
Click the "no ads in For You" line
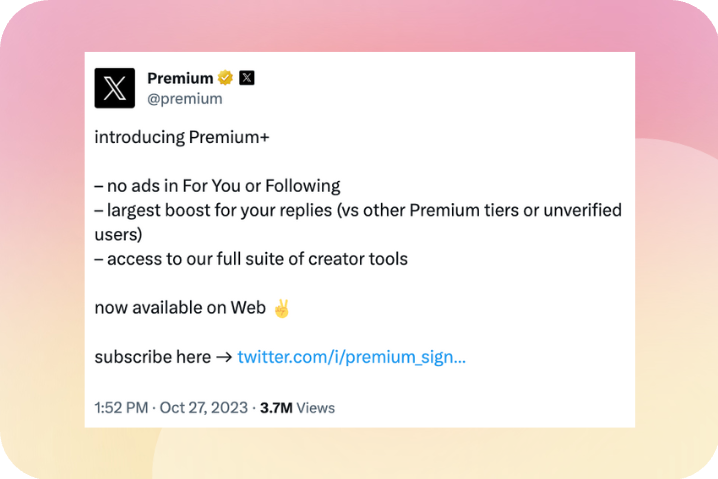217,186
